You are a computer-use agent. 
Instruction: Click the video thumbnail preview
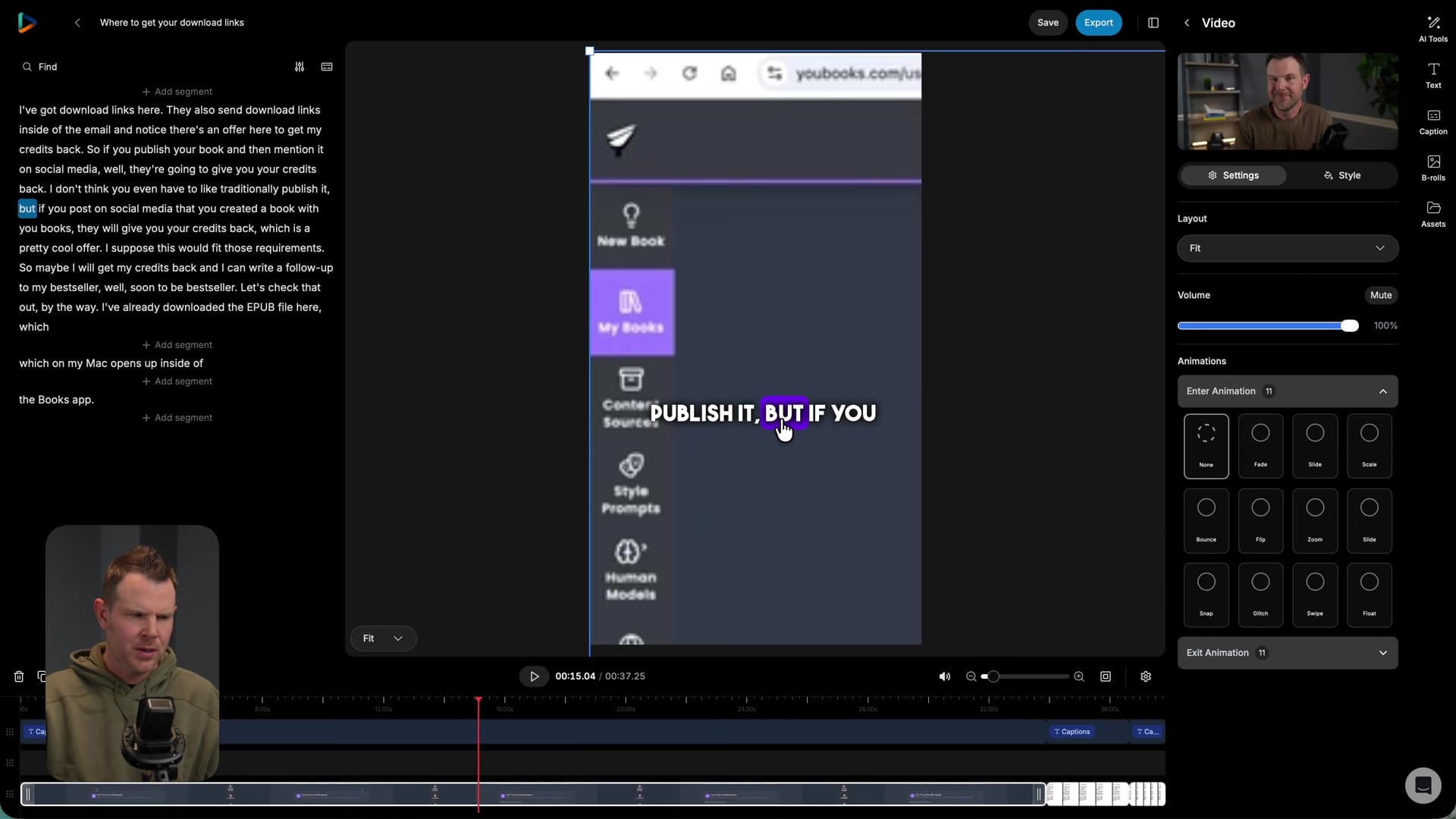[1288, 101]
